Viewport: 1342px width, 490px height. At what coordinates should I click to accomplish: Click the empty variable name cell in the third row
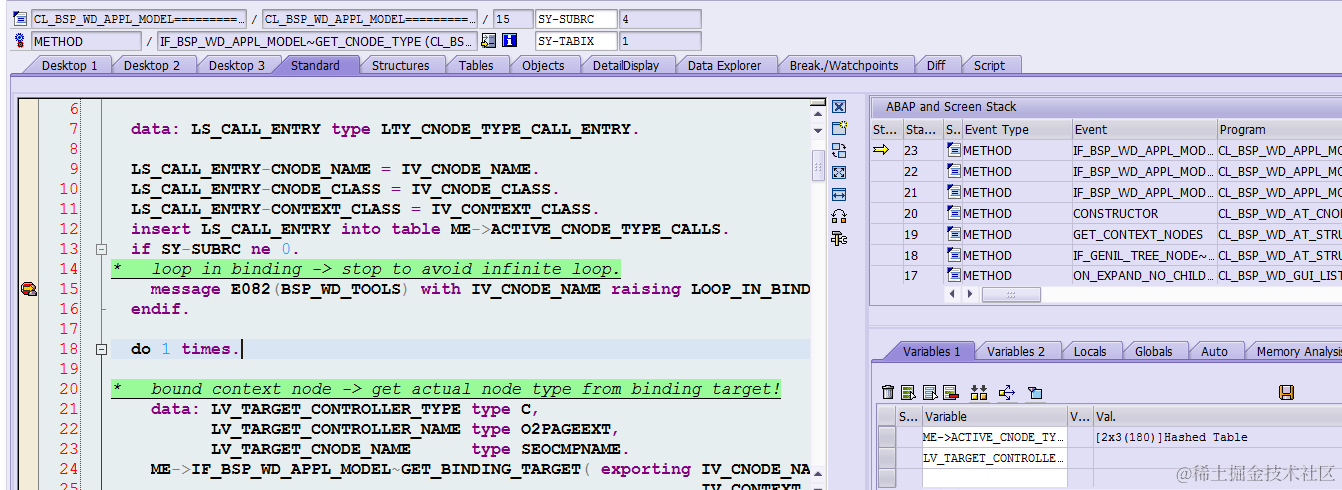pos(995,479)
